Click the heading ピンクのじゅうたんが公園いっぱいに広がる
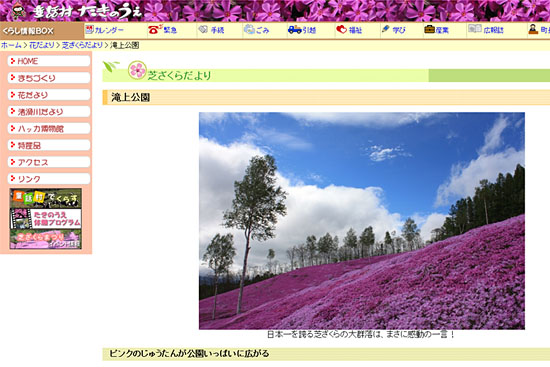The width and height of the screenshot is (550, 367). (x=189, y=354)
